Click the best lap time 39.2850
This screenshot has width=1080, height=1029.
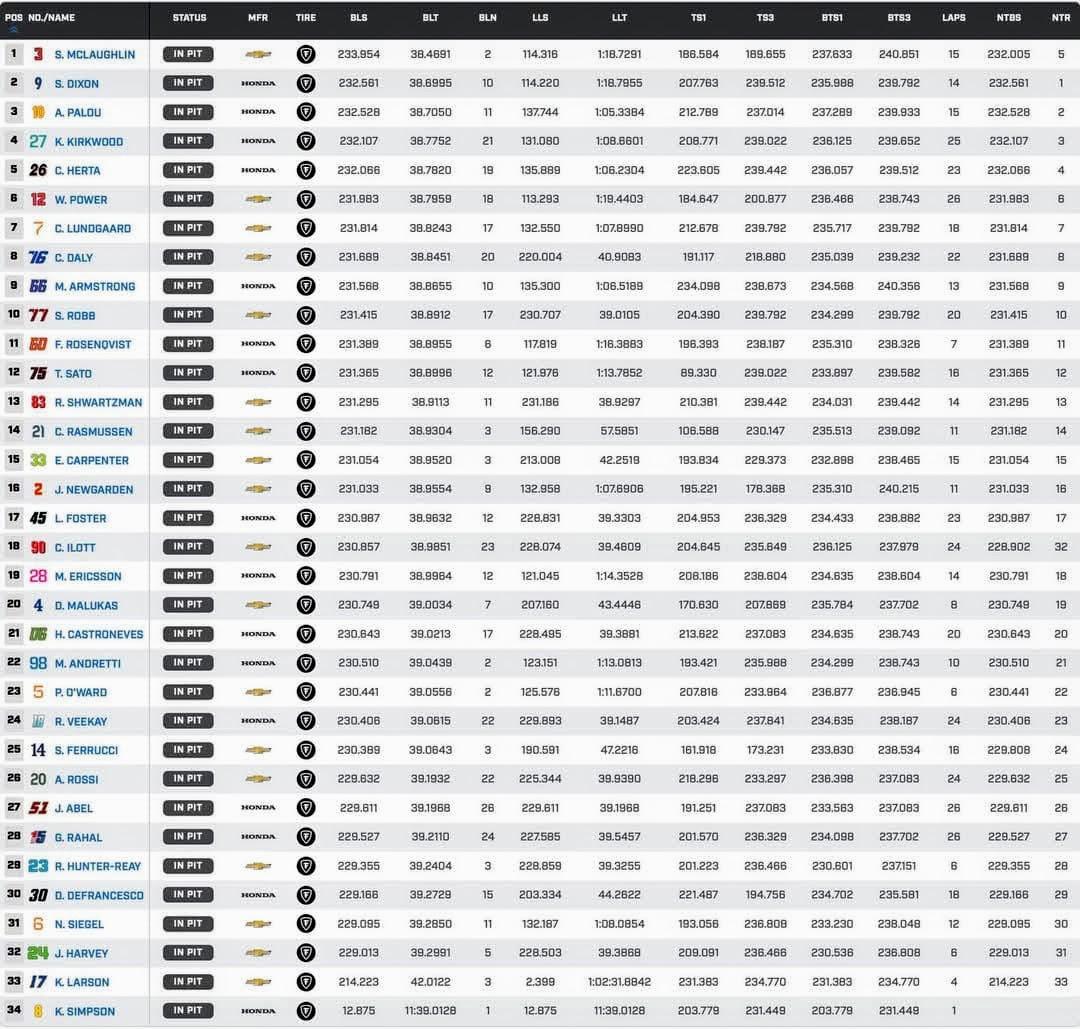[430, 924]
